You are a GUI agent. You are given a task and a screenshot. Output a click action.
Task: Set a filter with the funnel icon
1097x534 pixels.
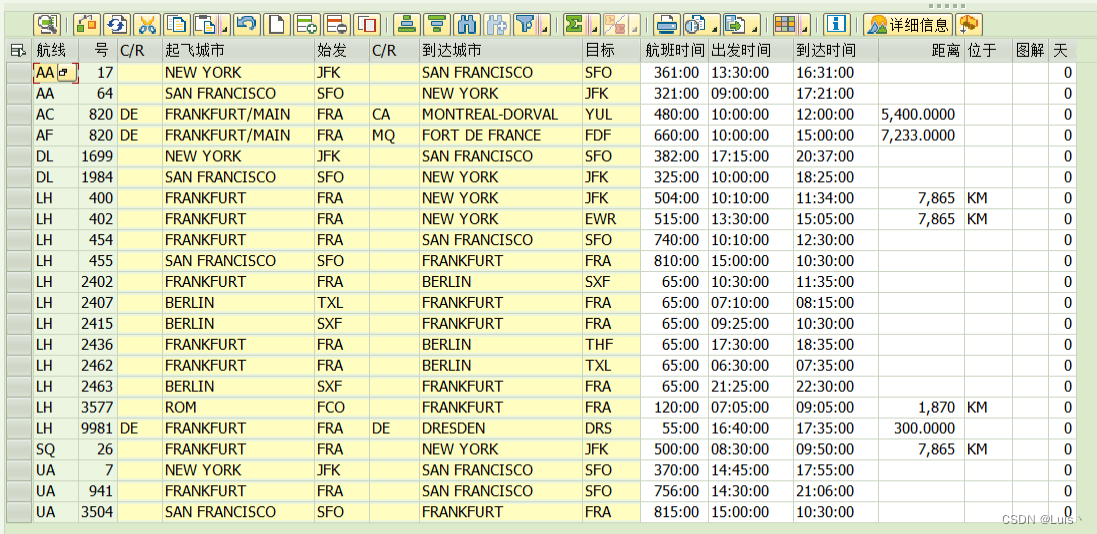523,24
